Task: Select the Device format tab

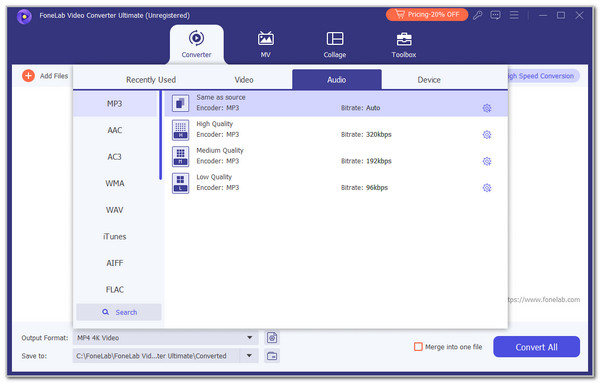Action: [x=429, y=80]
